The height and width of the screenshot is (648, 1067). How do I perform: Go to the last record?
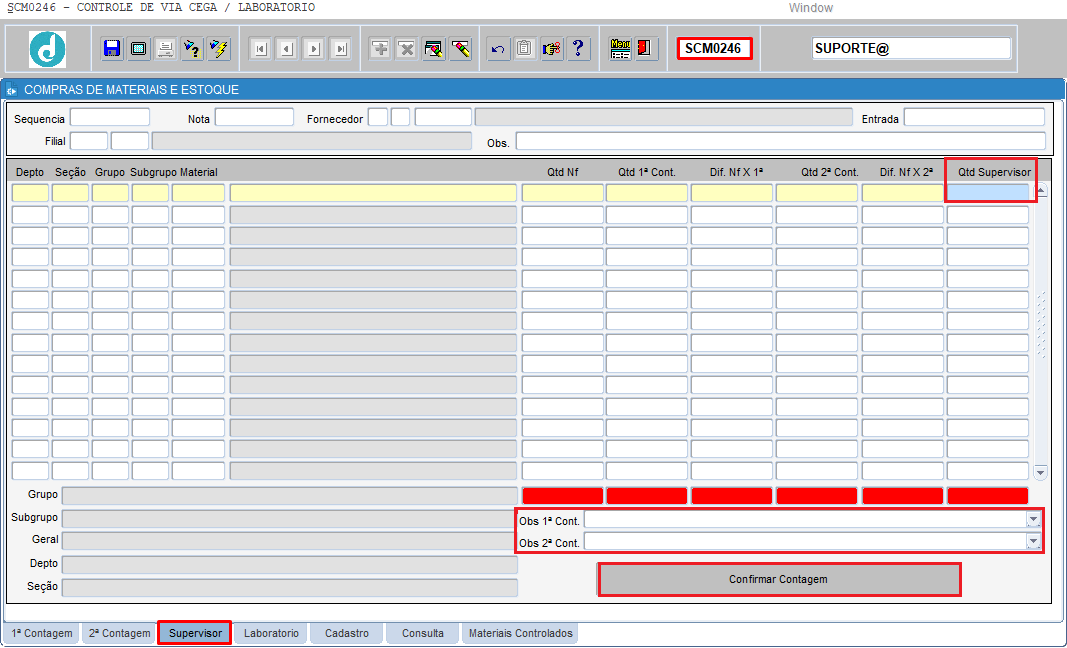point(340,49)
